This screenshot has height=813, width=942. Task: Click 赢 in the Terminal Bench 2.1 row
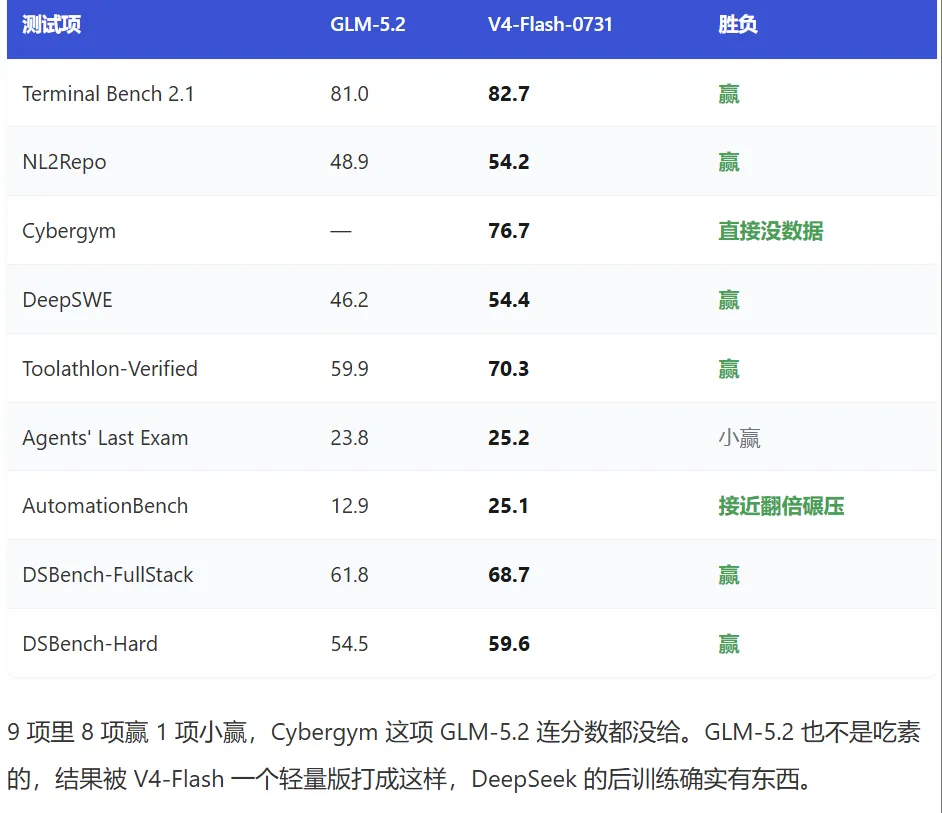tap(729, 94)
